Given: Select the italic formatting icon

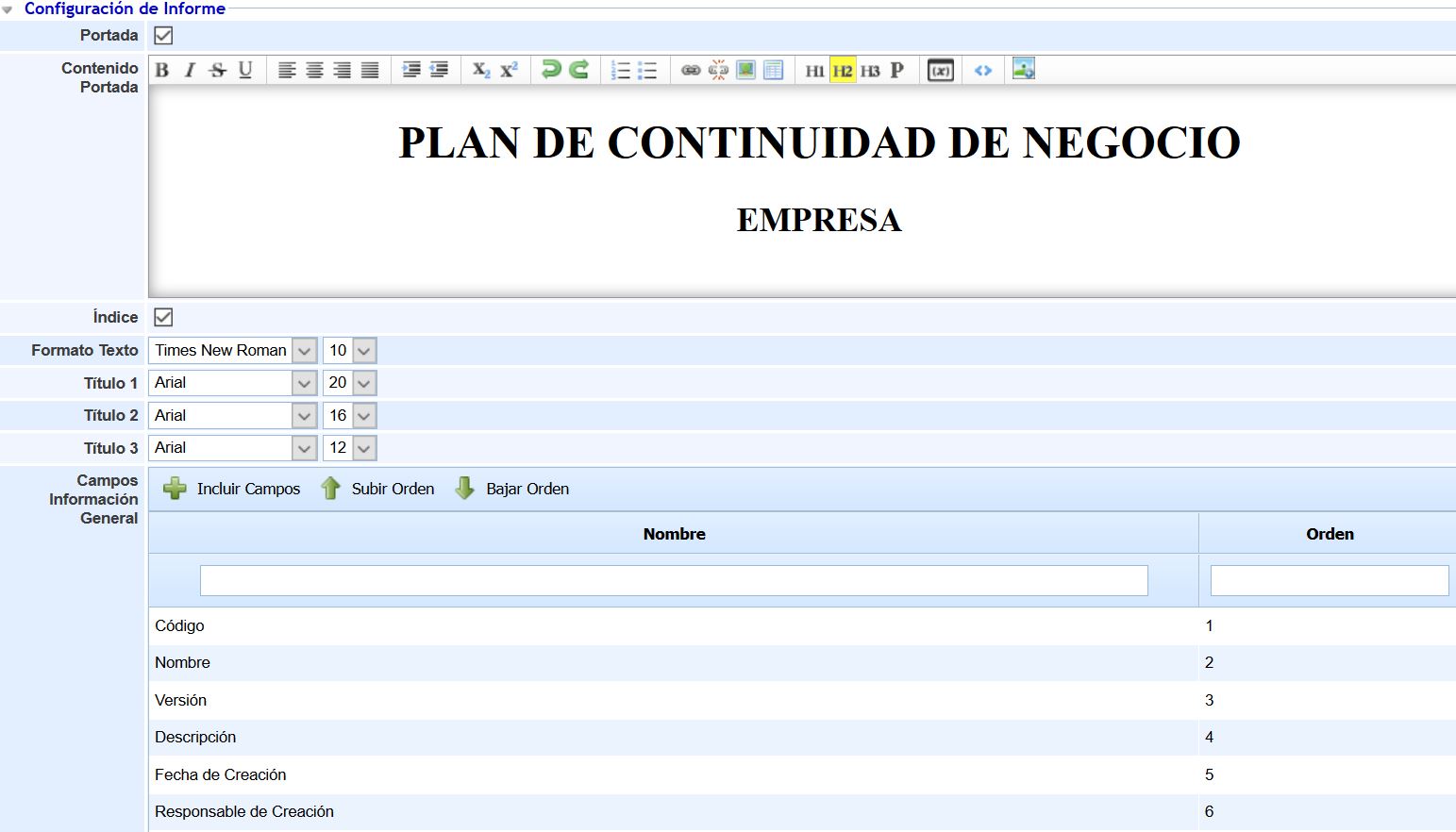Looking at the screenshot, I should 189,69.
